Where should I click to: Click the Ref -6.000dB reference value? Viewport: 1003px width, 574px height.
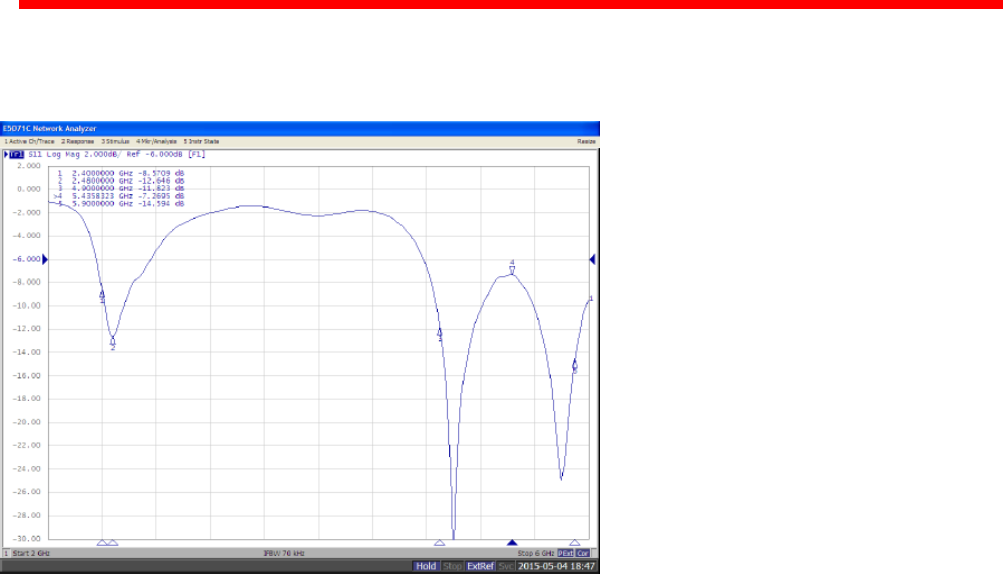point(154,154)
